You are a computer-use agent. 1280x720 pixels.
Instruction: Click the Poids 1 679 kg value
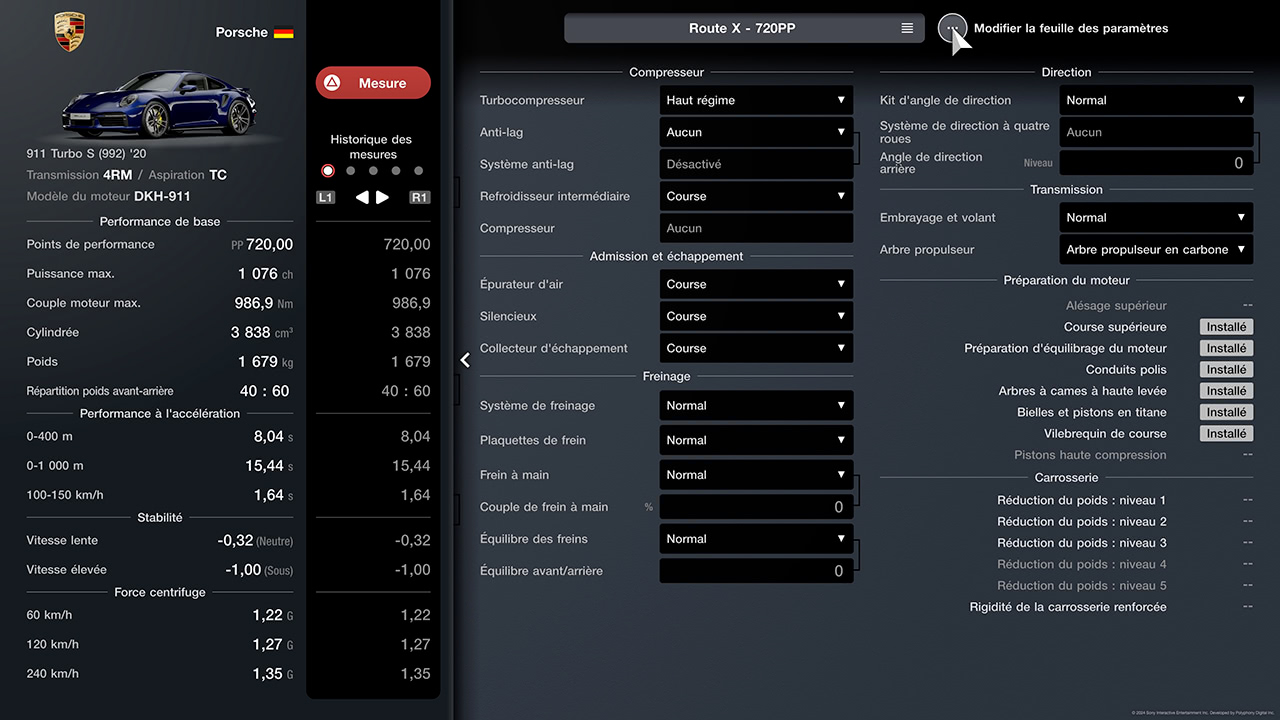click(x=265, y=361)
